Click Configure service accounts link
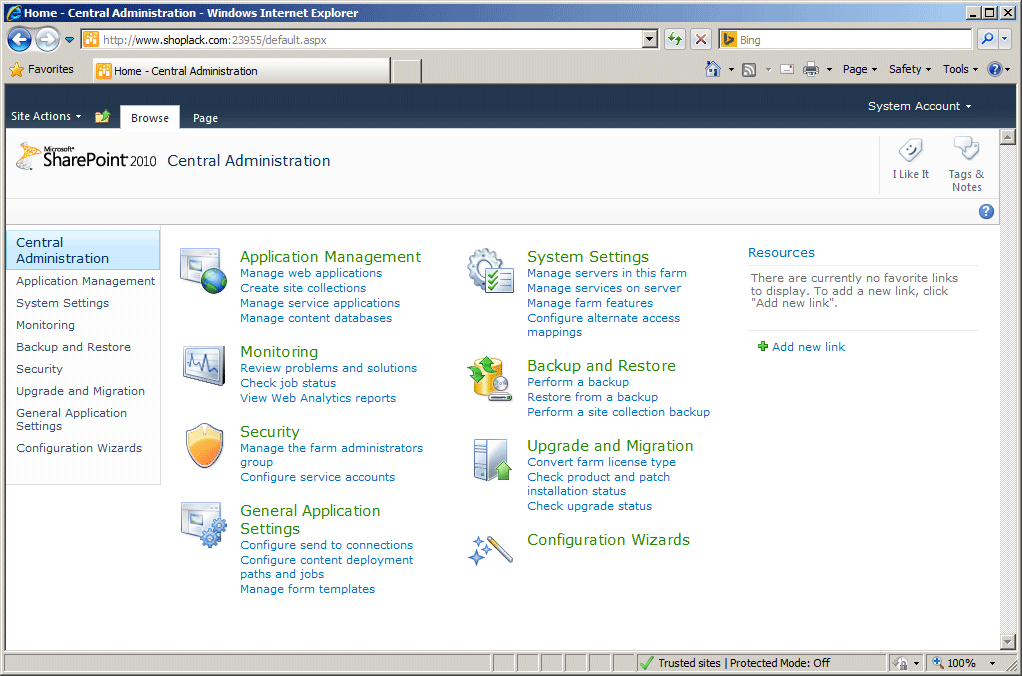This screenshot has width=1022, height=676. click(317, 477)
